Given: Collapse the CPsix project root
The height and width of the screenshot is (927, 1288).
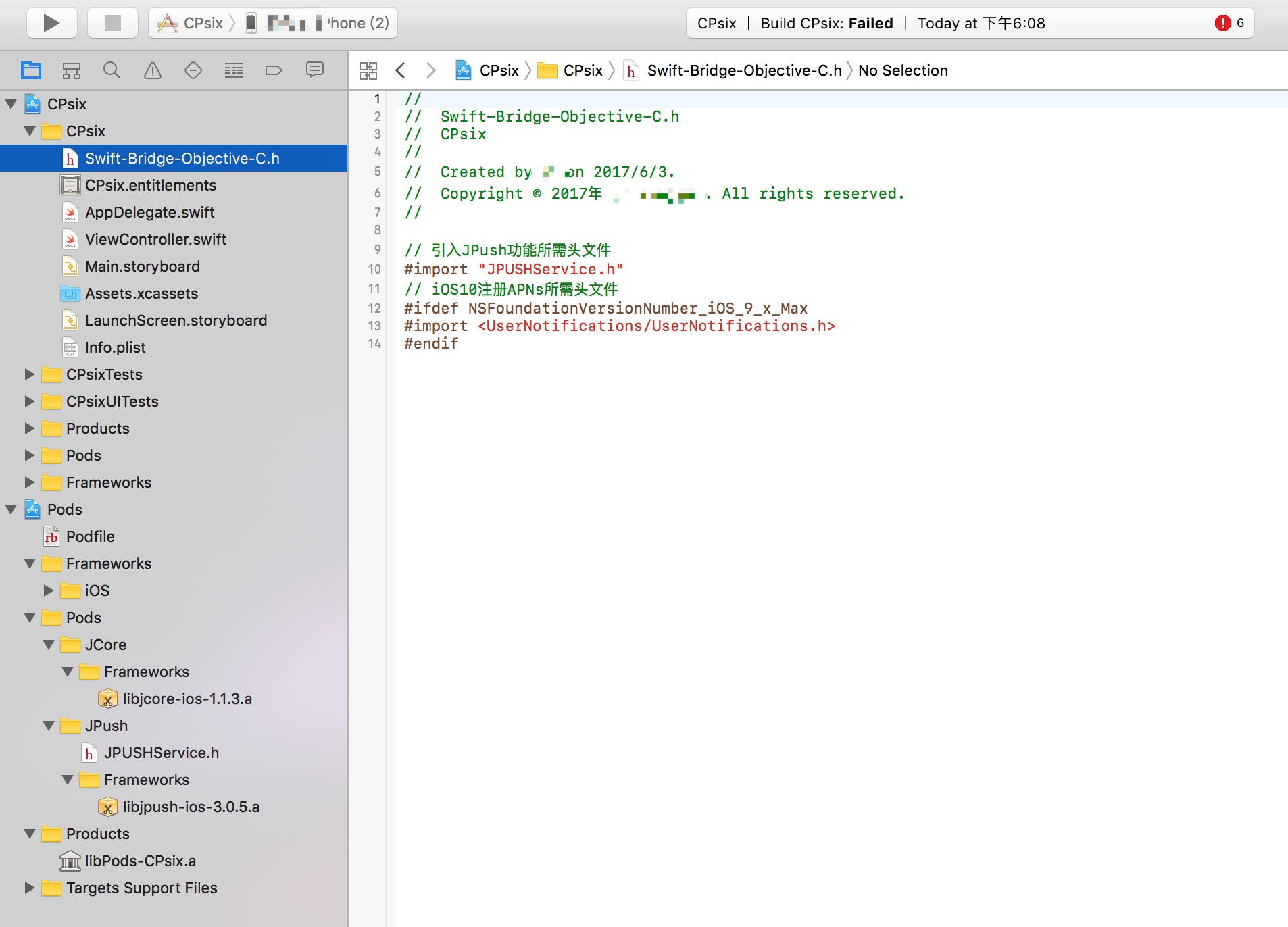Looking at the screenshot, I should [11, 104].
